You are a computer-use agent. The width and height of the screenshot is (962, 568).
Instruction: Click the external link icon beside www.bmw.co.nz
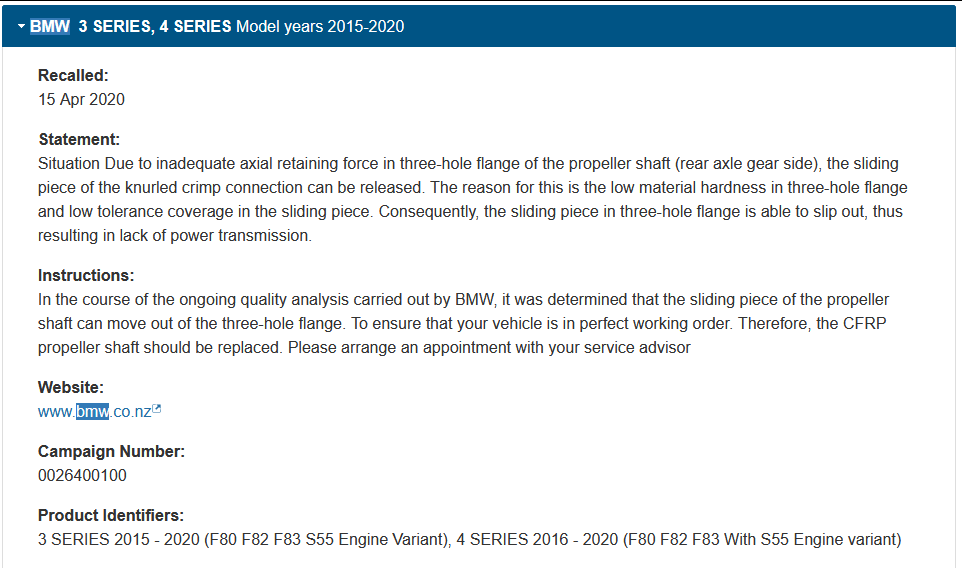156,409
